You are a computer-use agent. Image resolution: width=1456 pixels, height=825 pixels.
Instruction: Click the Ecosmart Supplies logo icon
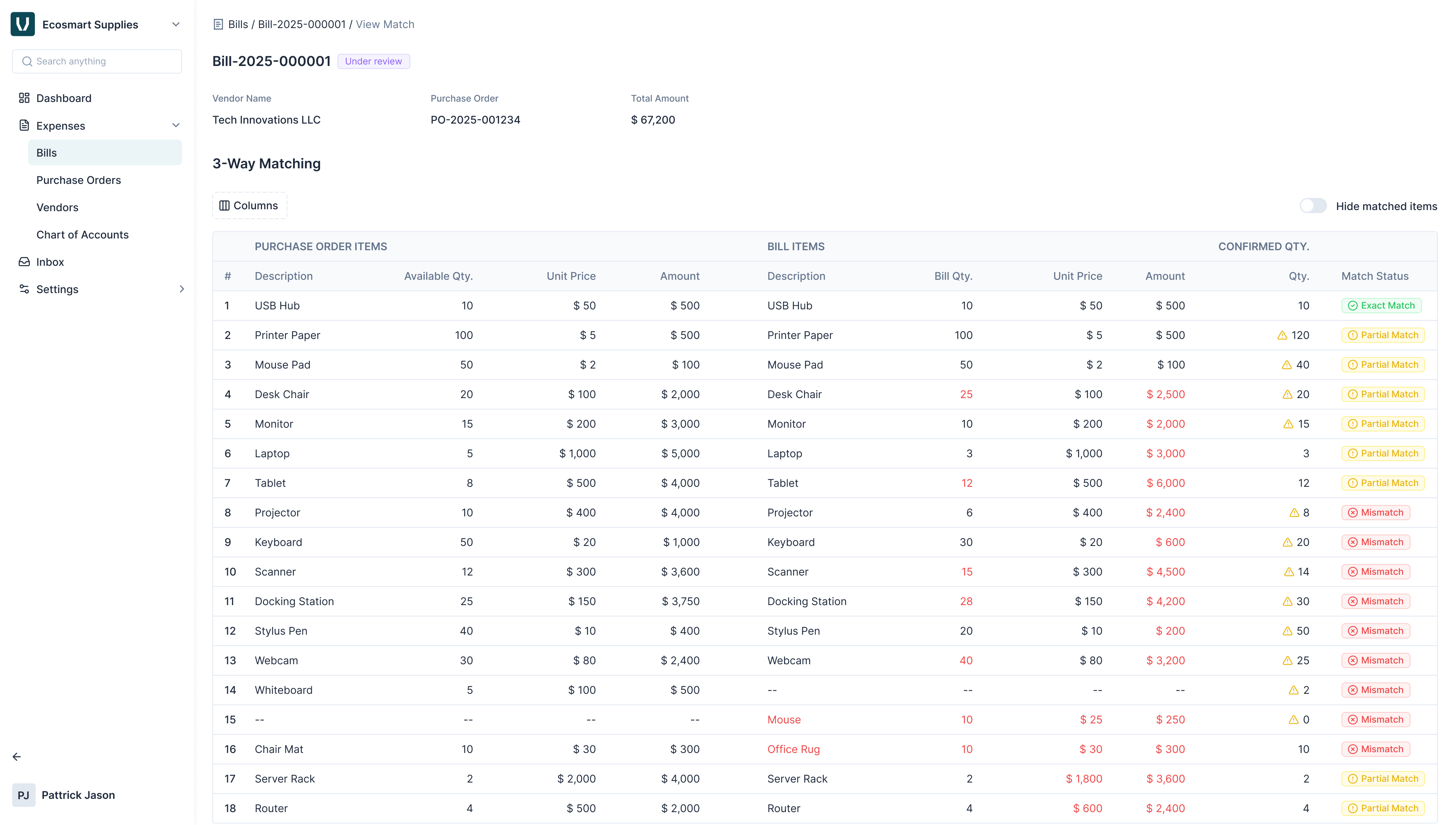pos(23,24)
